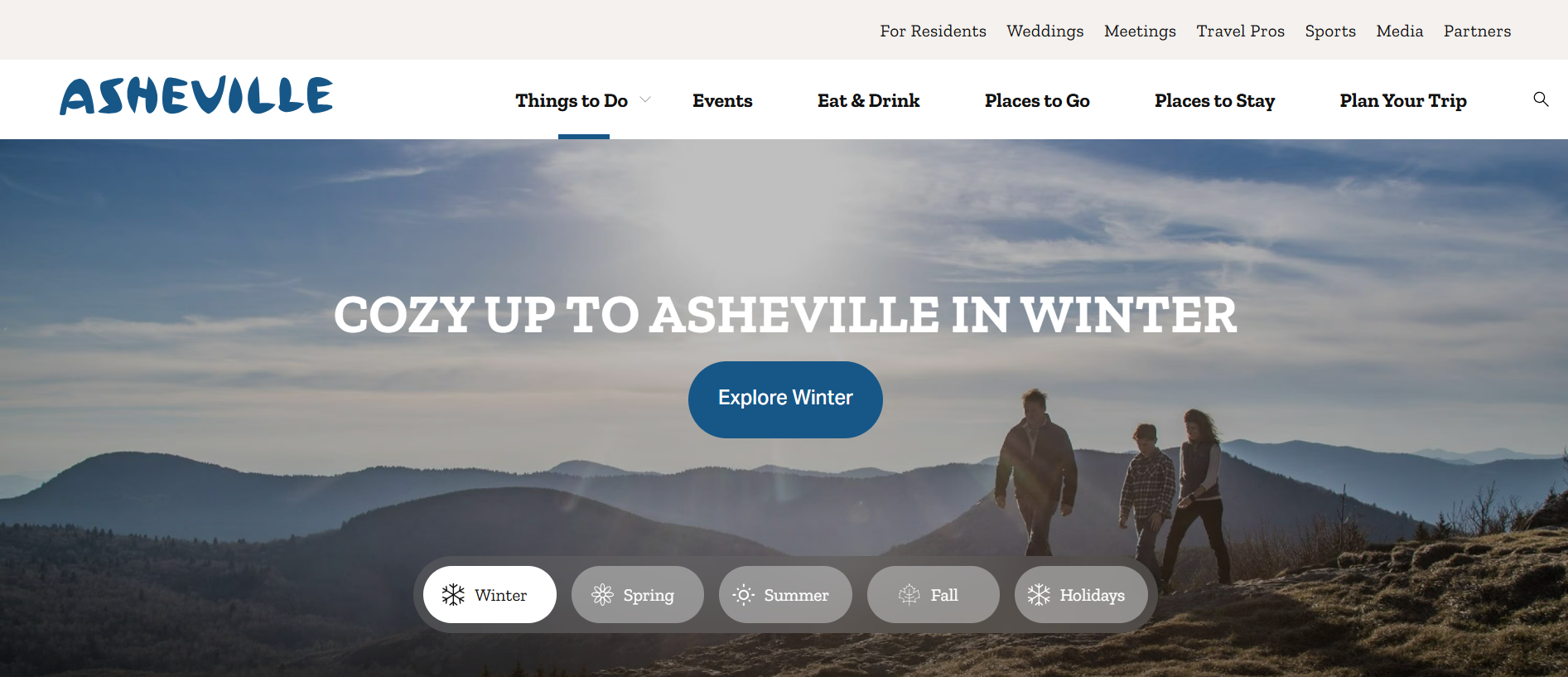Open the Things to Do menu
The height and width of the screenshot is (677, 1568).
click(x=572, y=101)
